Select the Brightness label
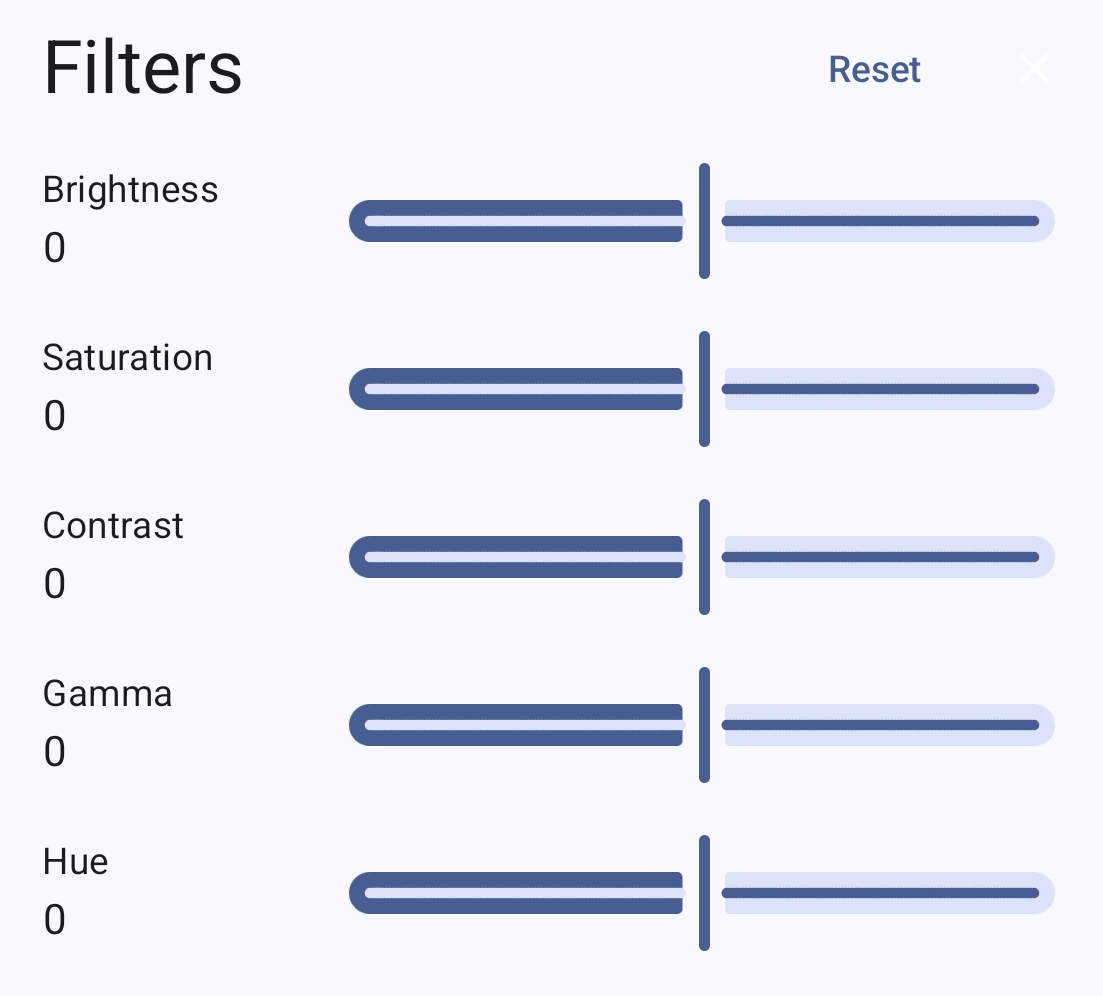1103x996 pixels. coord(130,189)
